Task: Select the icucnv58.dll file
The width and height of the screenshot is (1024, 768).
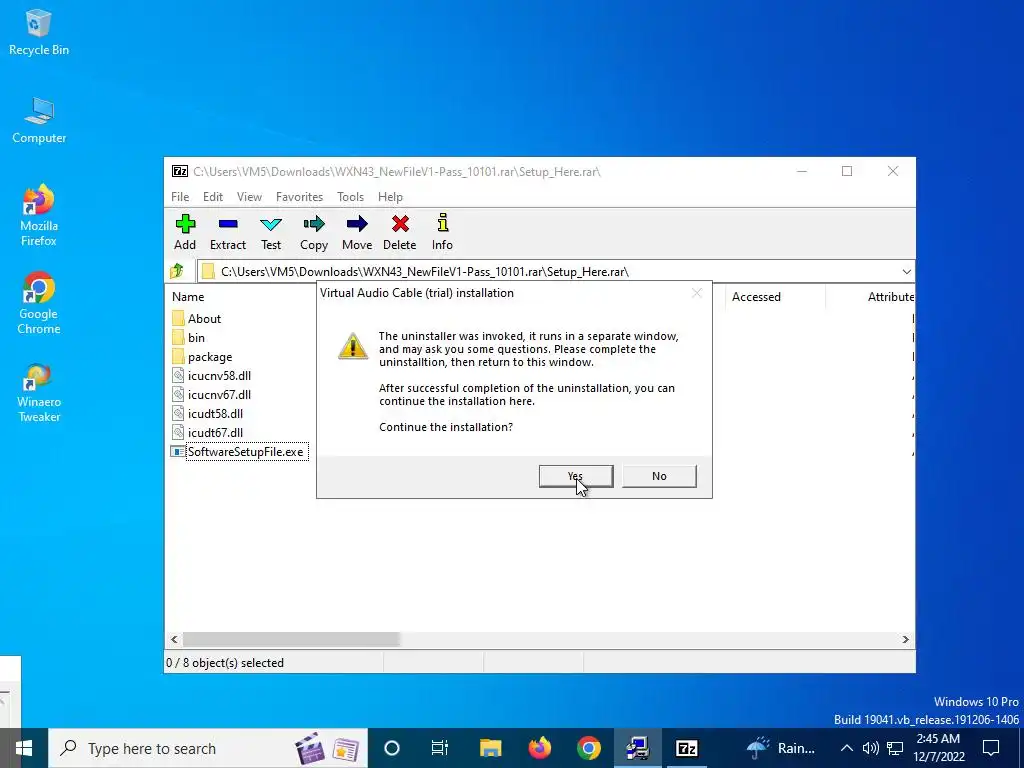Action: (x=212, y=376)
